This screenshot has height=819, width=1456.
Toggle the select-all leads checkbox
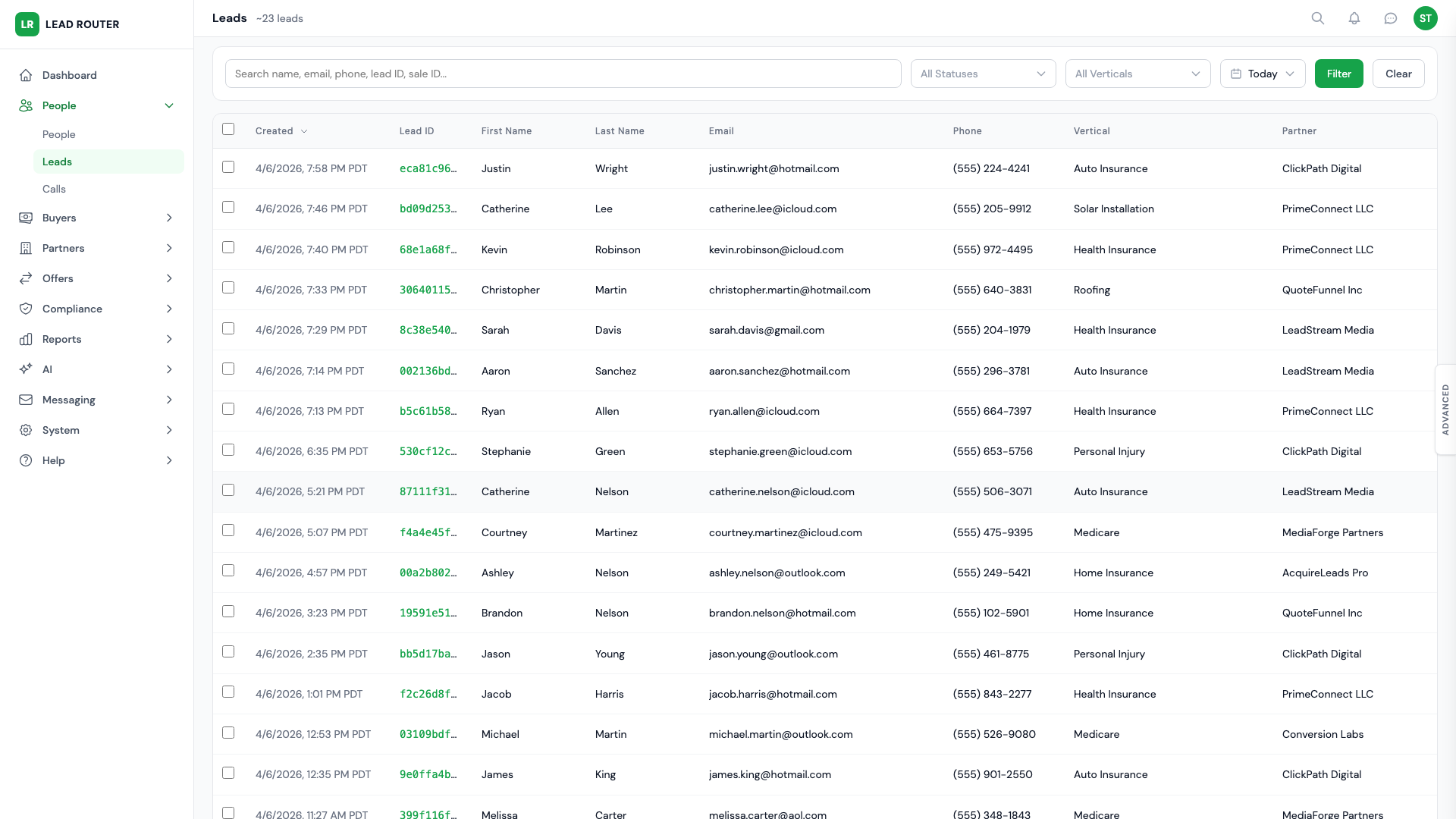(x=228, y=130)
